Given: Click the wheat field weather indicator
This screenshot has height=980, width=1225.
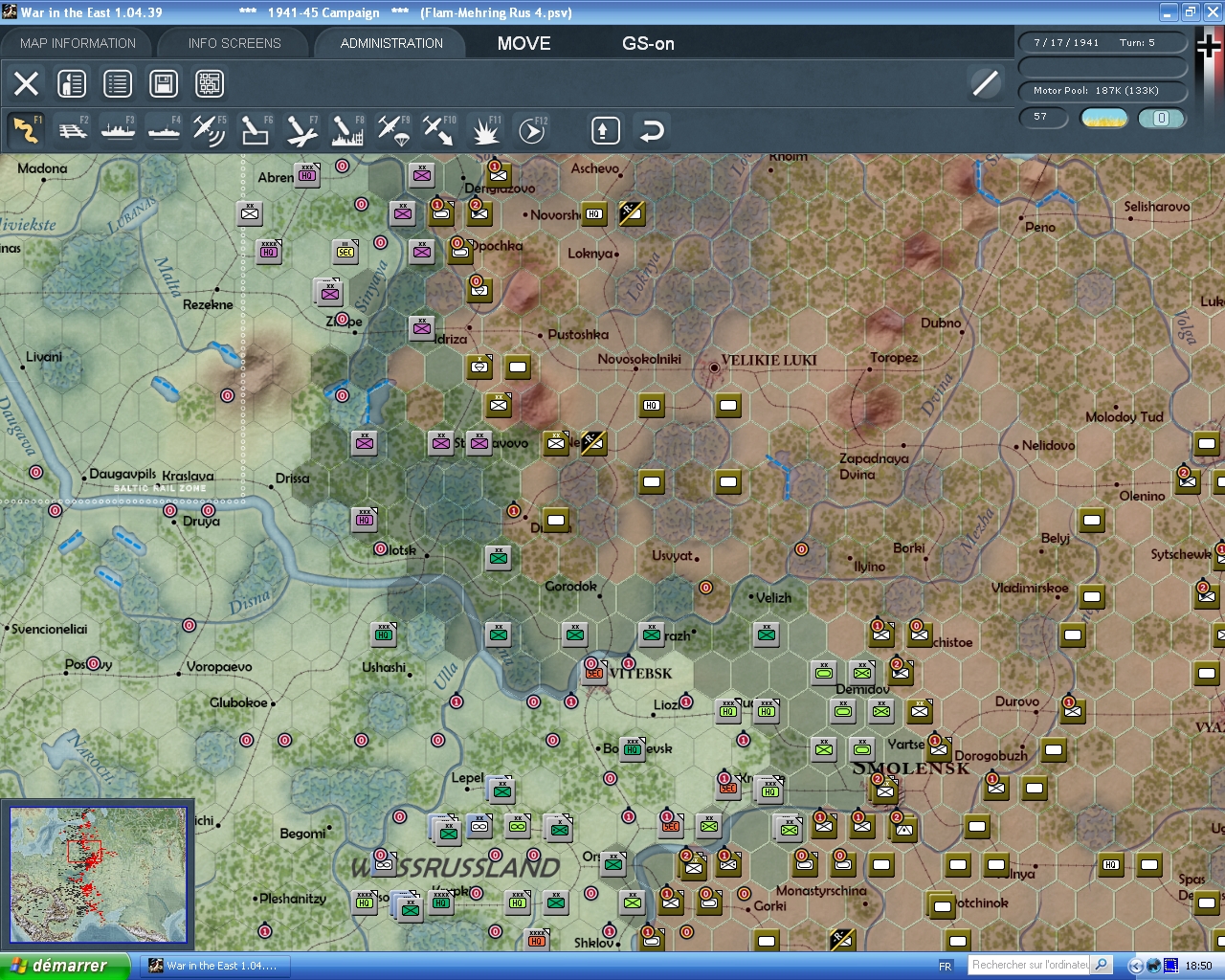Looking at the screenshot, I should 1103,118.
